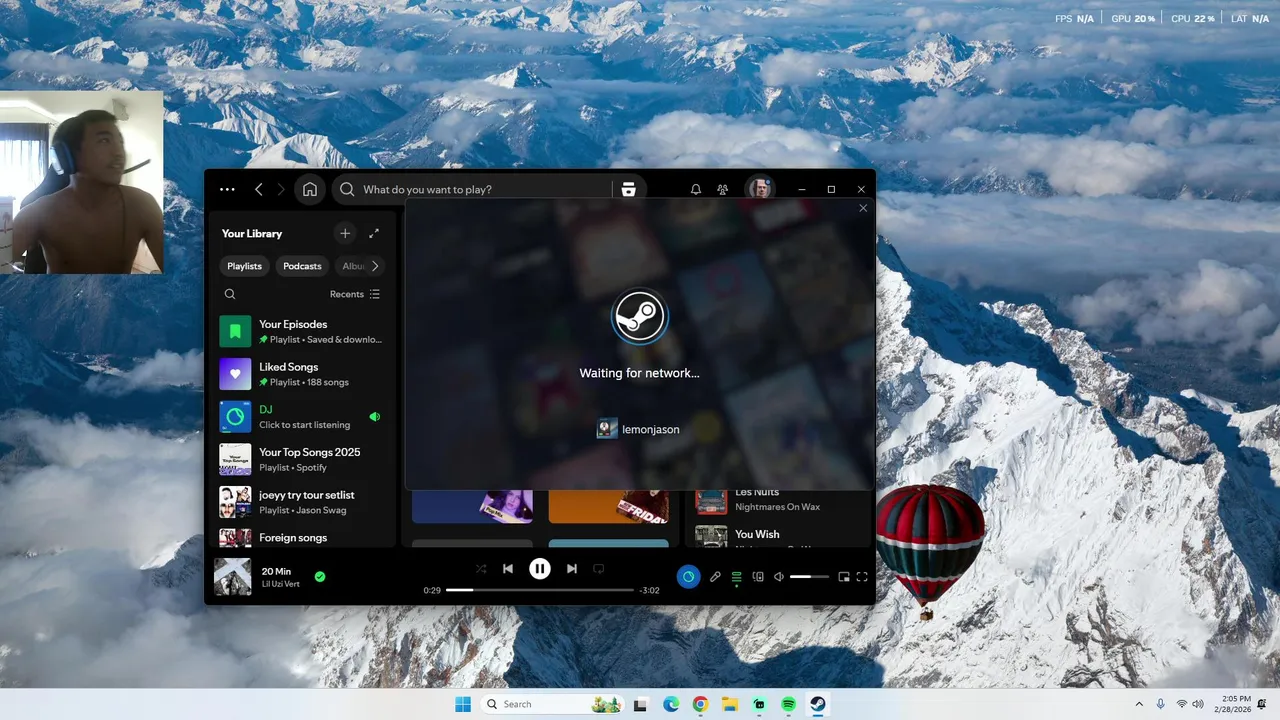1280x720 pixels.
Task: Launch Google Chrome from the taskbar
Action: pyautogui.click(x=700, y=704)
